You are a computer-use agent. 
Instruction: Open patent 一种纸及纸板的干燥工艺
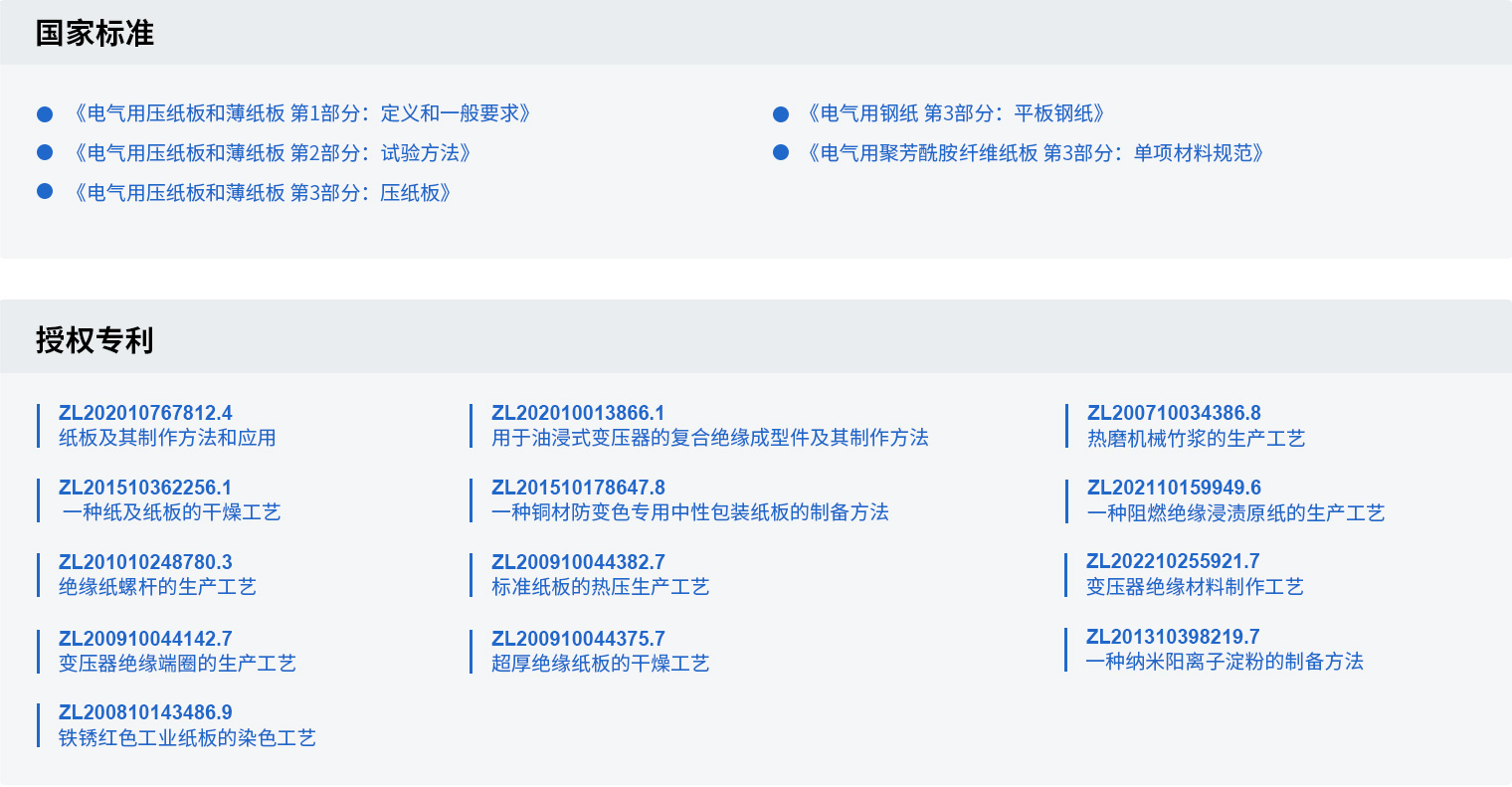[171, 512]
